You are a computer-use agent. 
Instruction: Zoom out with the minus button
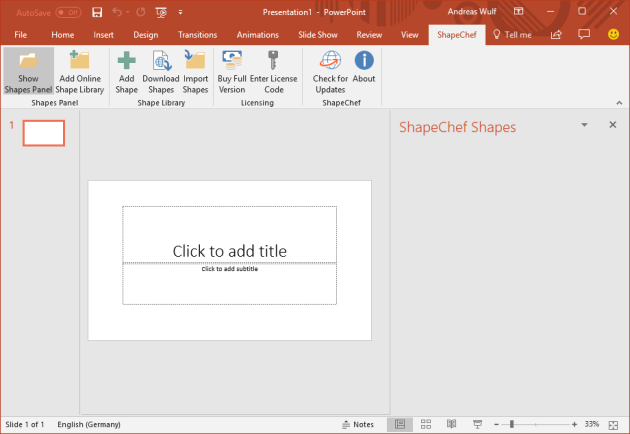click(497, 424)
